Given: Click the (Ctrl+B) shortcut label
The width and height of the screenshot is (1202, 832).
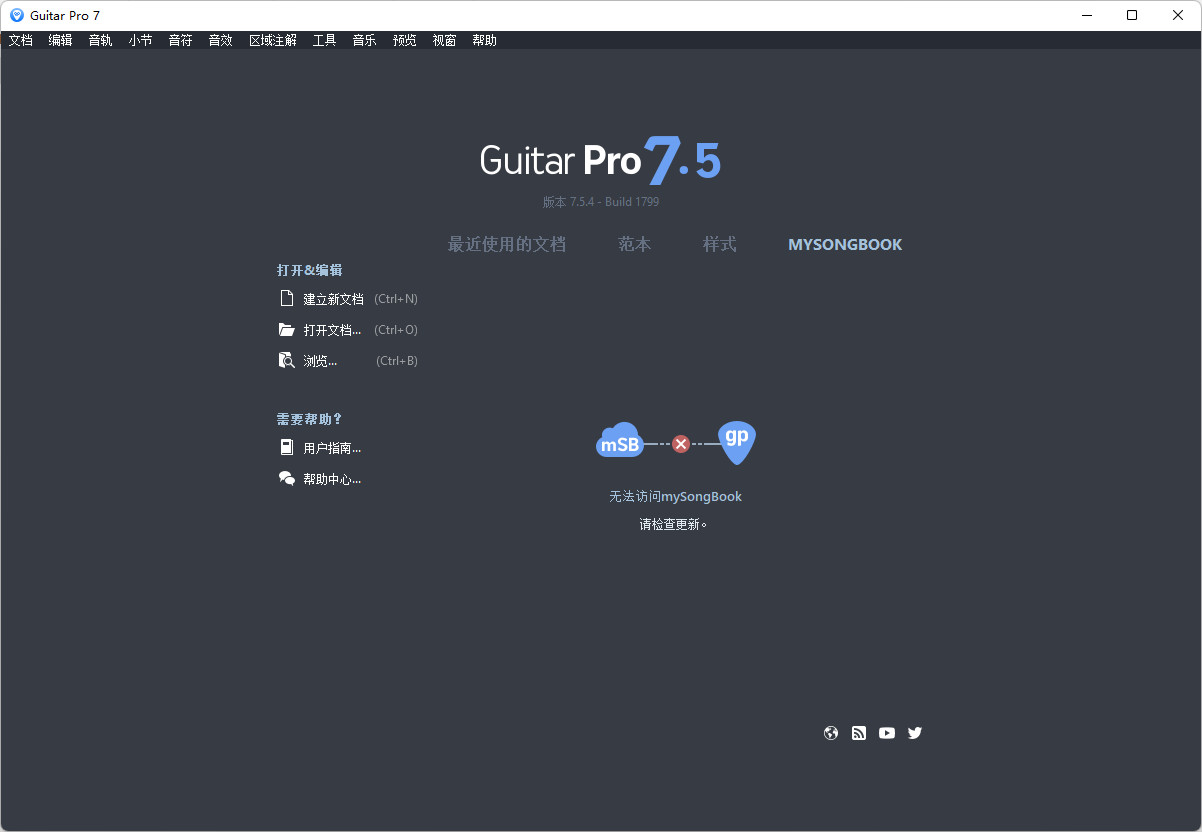Looking at the screenshot, I should click(x=397, y=361).
